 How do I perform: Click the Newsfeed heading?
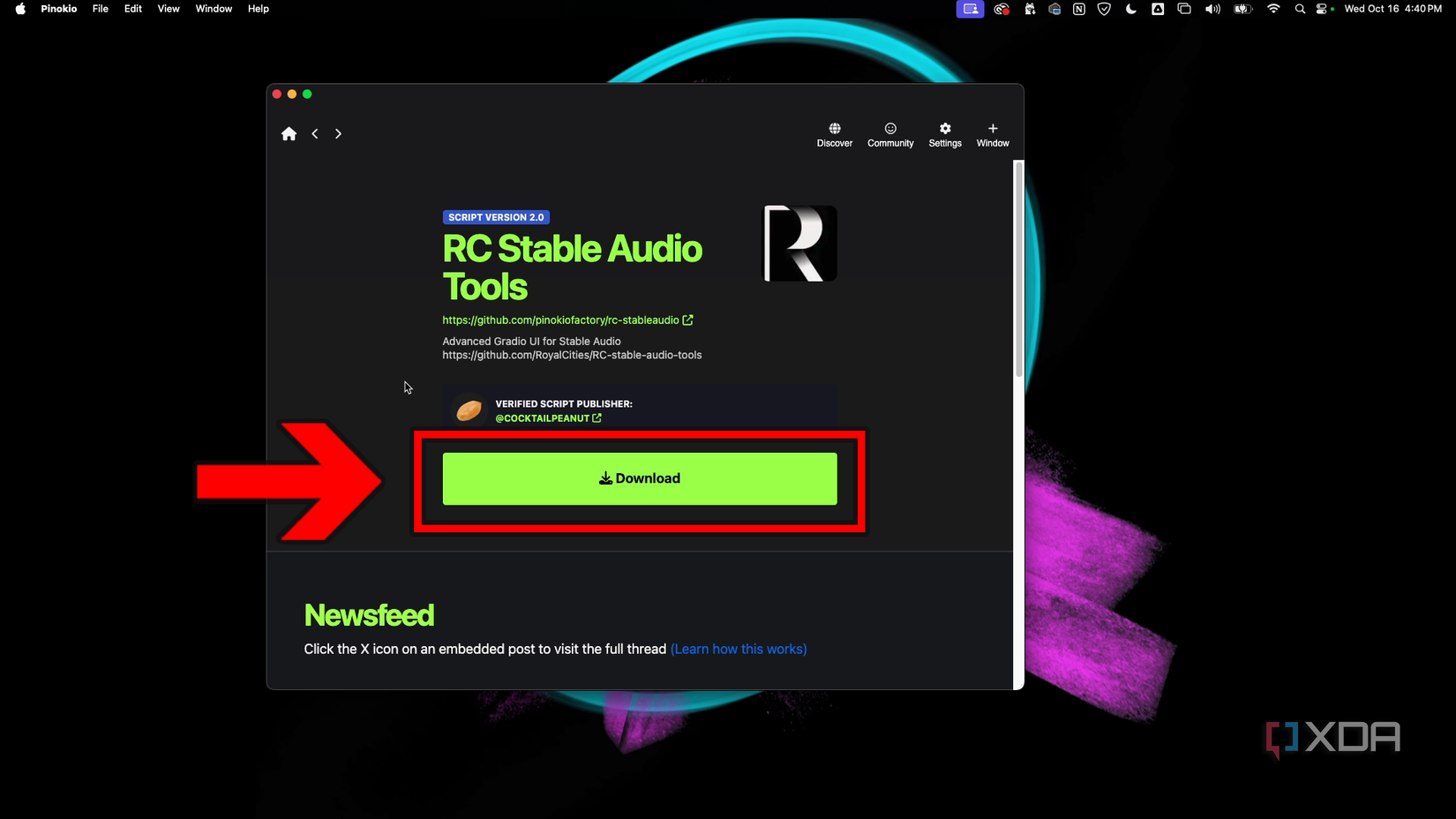click(x=369, y=615)
